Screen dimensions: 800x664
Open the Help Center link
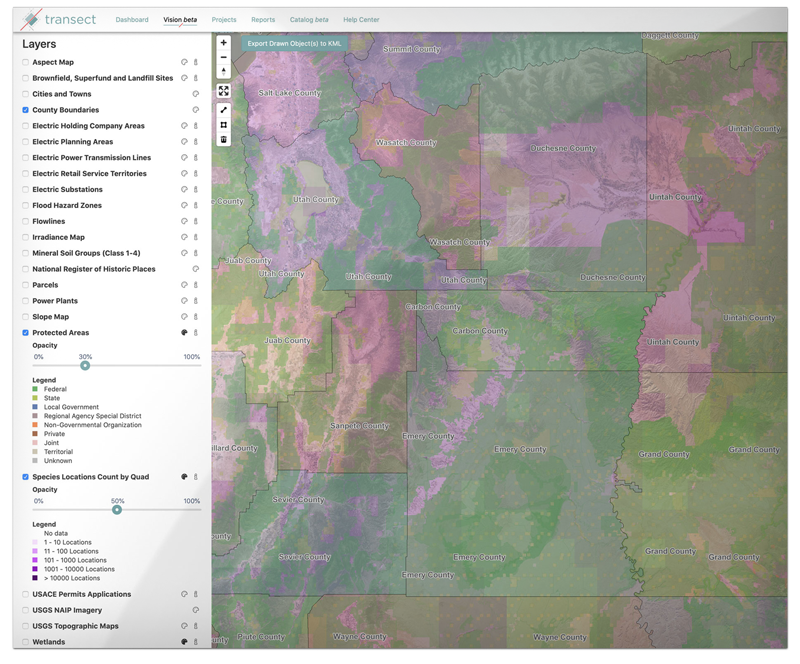tap(361, 19)
